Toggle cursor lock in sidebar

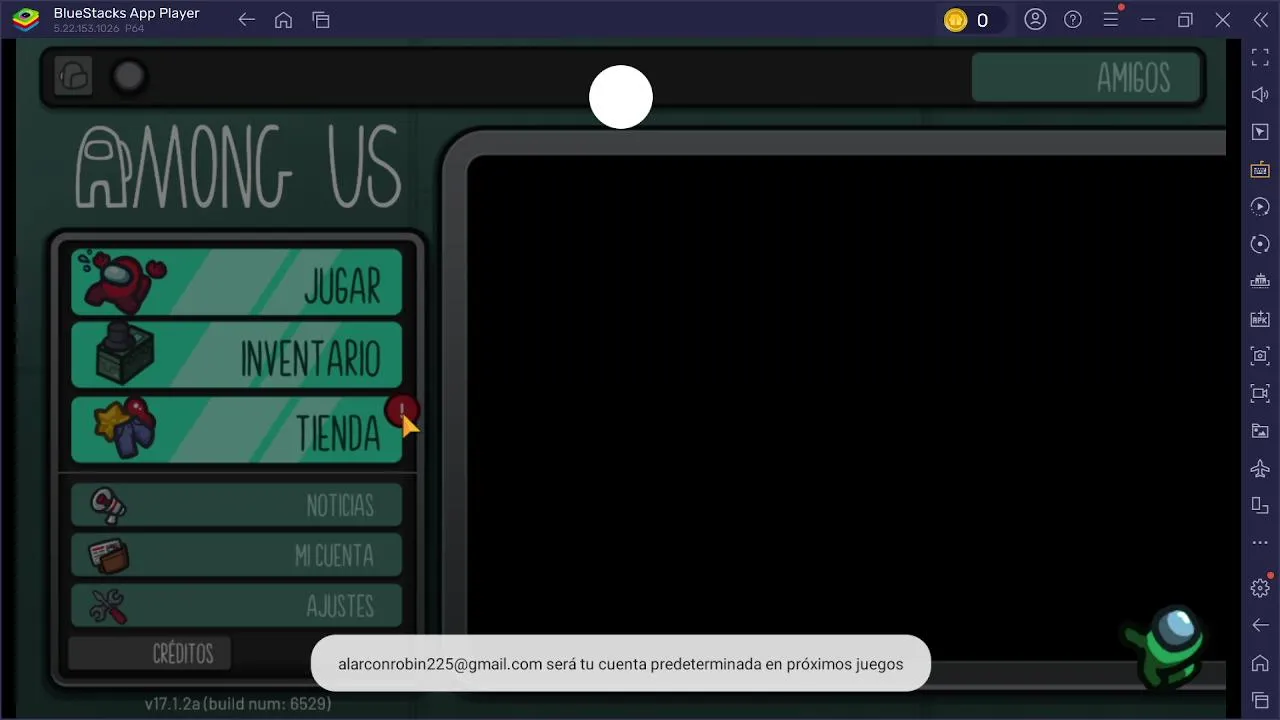pyautogui.click(x=1260, y=132)
